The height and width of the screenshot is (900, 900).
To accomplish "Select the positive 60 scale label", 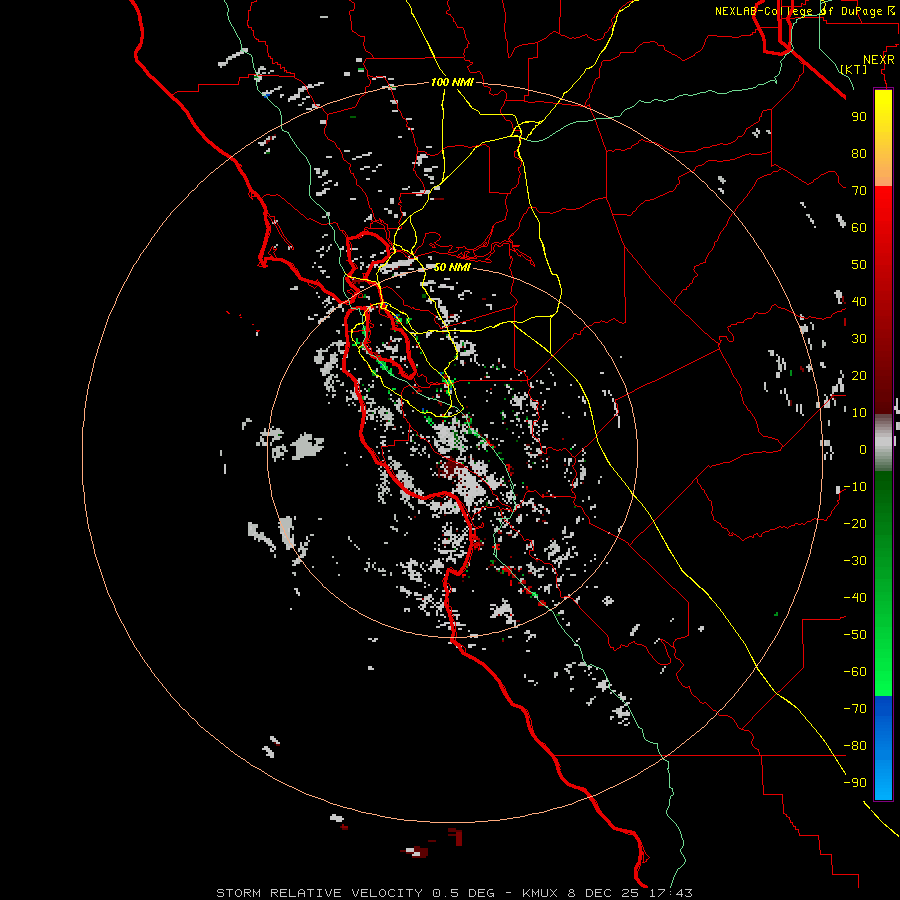I will click(859, 227).
